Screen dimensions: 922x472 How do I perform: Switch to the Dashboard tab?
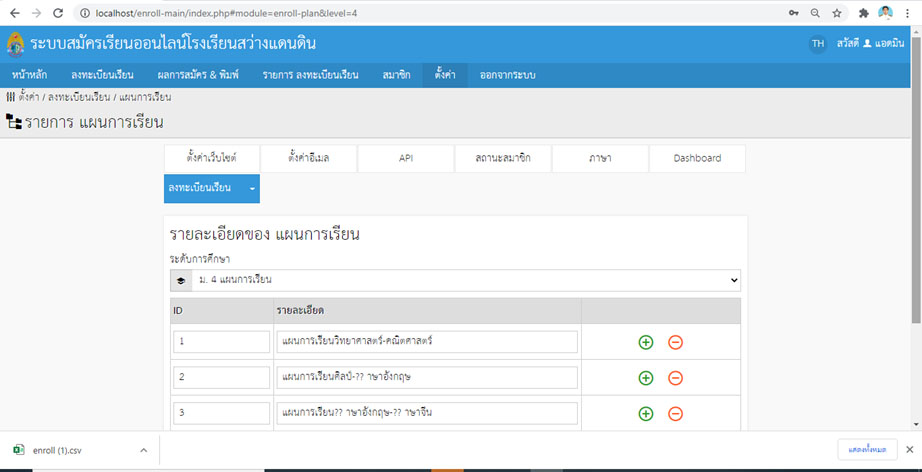[x=696, y=158]
